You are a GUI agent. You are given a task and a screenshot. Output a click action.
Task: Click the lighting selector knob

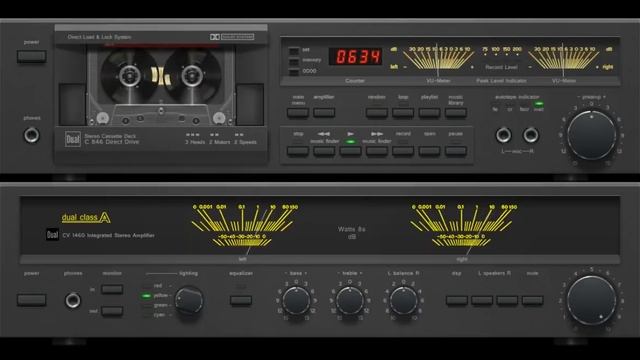tap(189, 300)
